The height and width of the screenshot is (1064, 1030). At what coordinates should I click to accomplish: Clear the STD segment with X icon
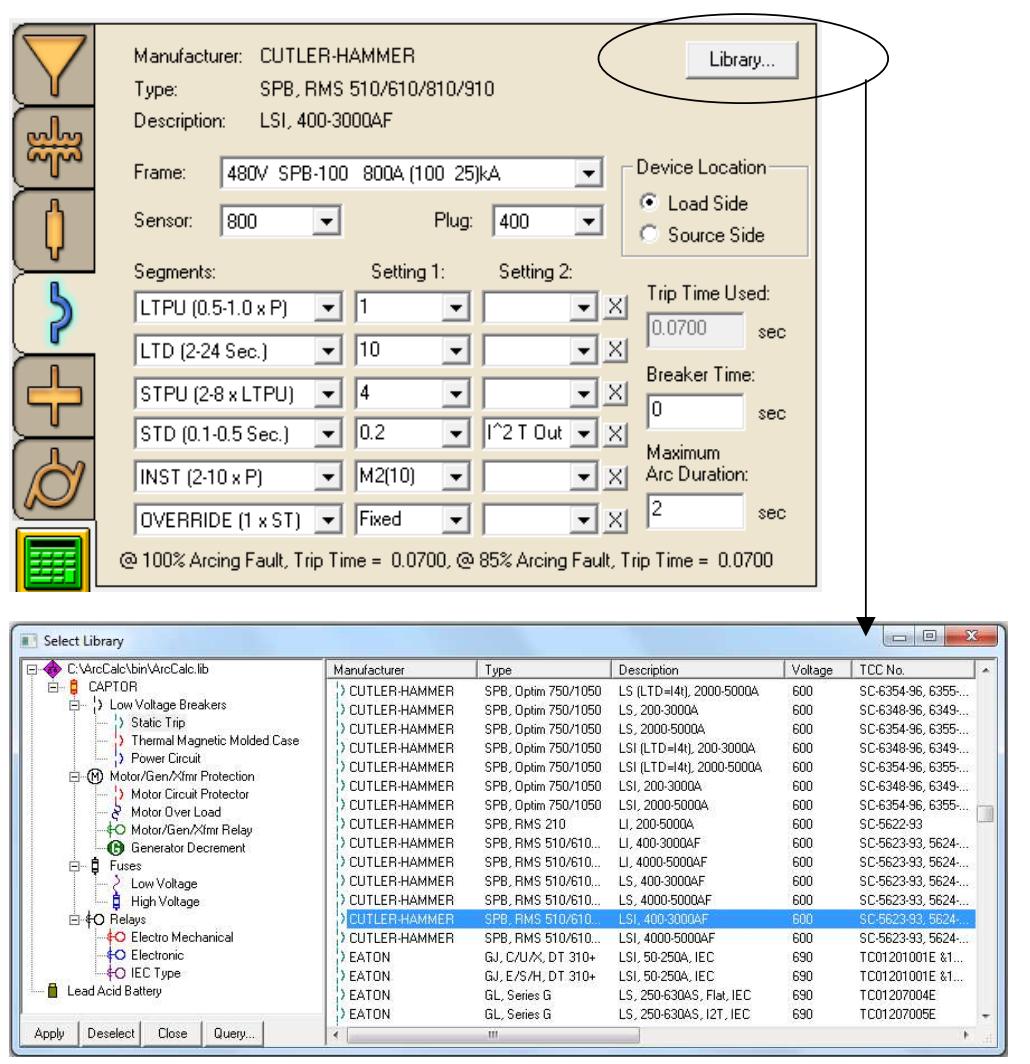[x=615, y=434]
